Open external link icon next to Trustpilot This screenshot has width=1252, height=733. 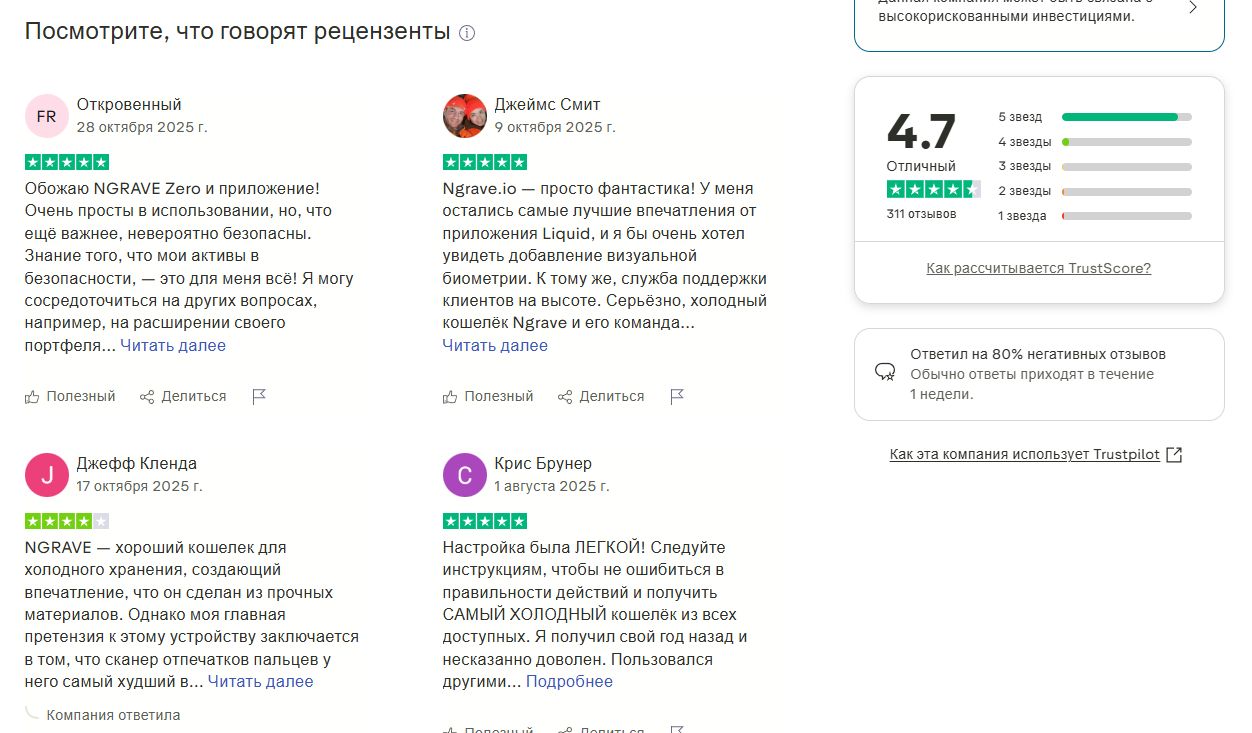[x=1175, y=455]
